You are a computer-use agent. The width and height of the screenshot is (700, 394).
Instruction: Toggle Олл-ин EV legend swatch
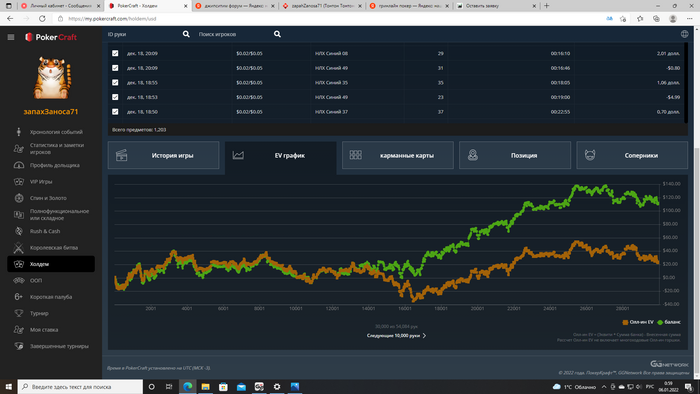625,322
